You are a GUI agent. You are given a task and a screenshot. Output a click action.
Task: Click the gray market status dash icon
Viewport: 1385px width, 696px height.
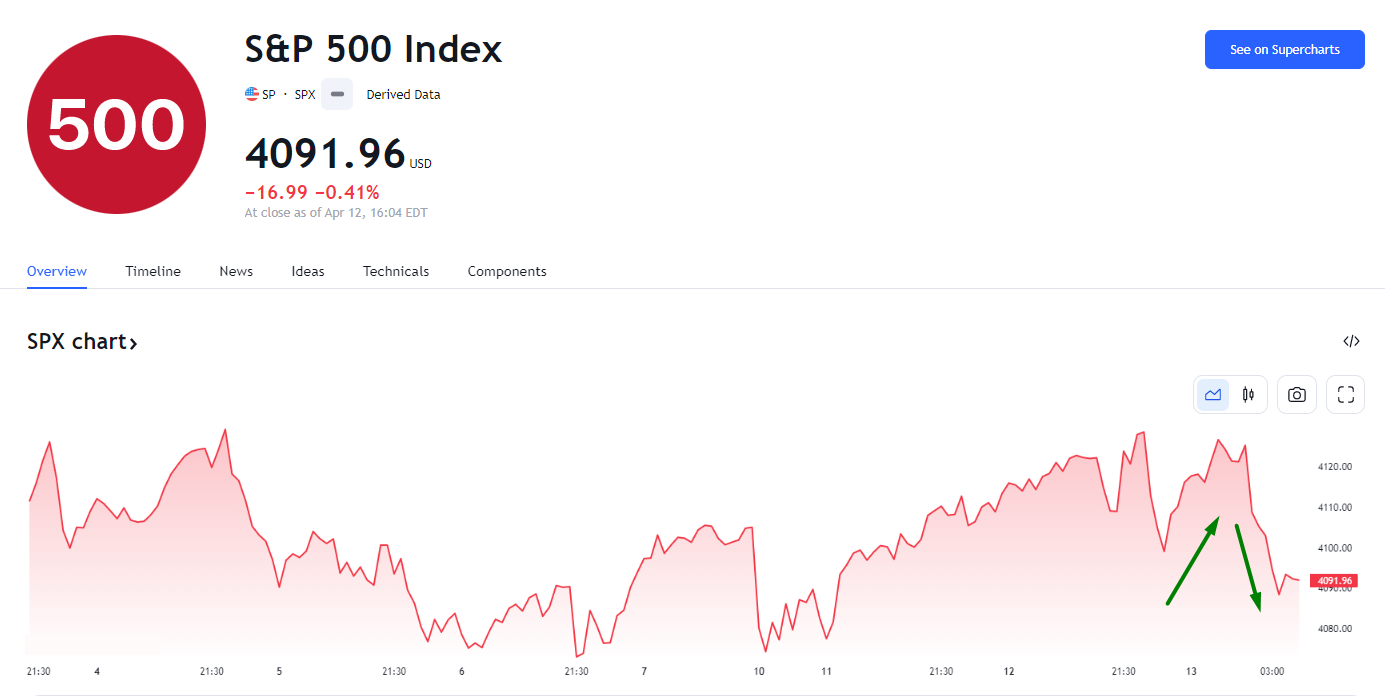[337, 94]
